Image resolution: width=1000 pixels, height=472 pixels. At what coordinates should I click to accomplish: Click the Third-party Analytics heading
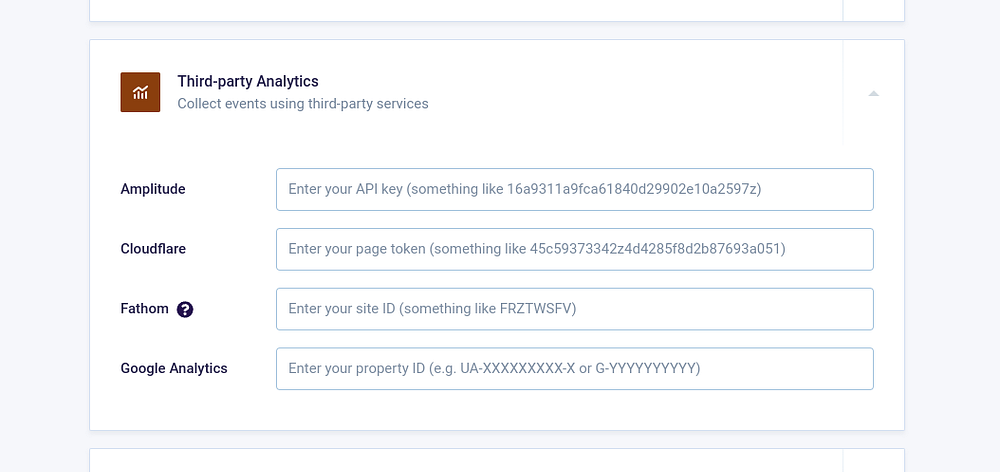click(248, 81)
